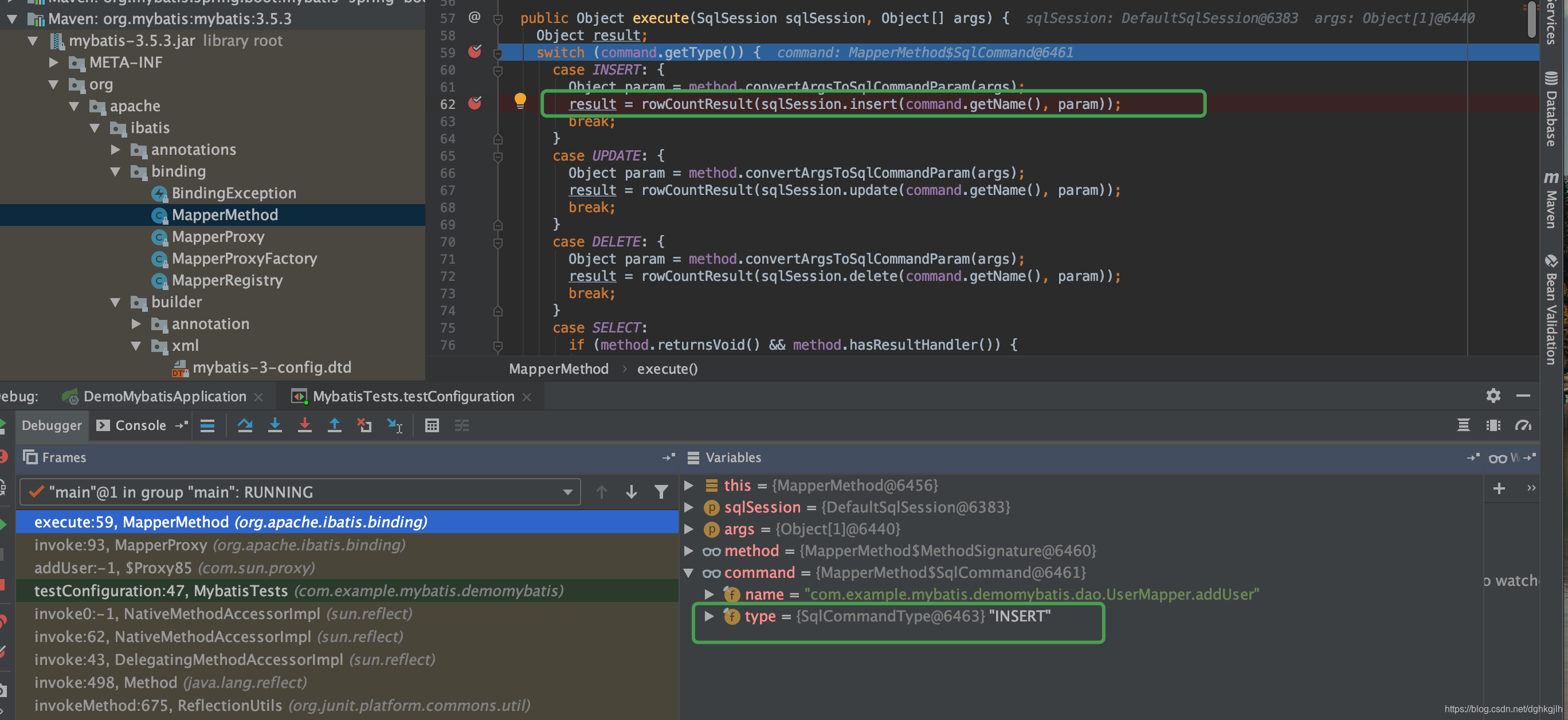The height and width of the screenshot is (720, 1568).
Task: Click the Run to Cursor icon
Action: click(394, 425)
